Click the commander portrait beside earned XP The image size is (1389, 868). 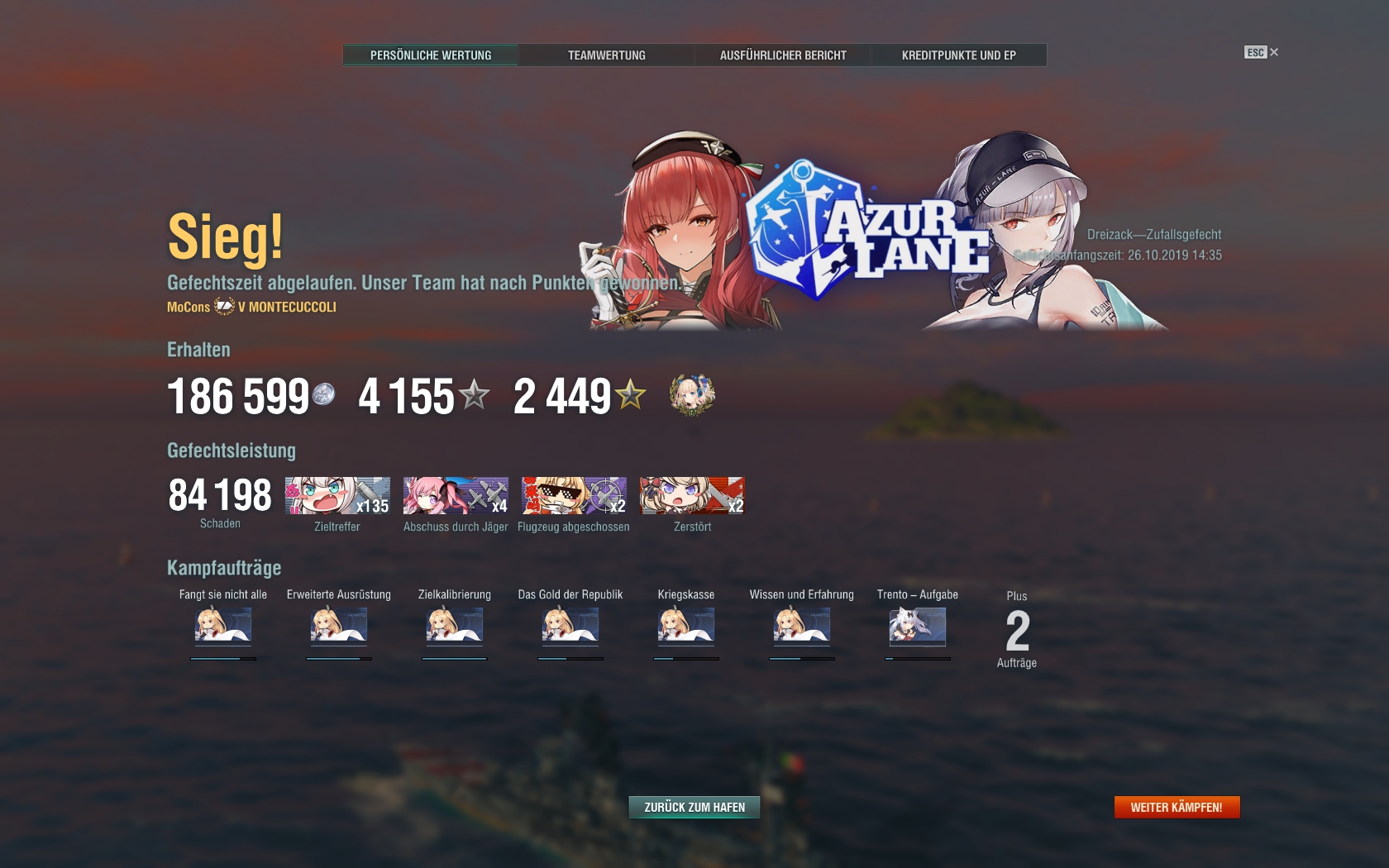[692, 394]
